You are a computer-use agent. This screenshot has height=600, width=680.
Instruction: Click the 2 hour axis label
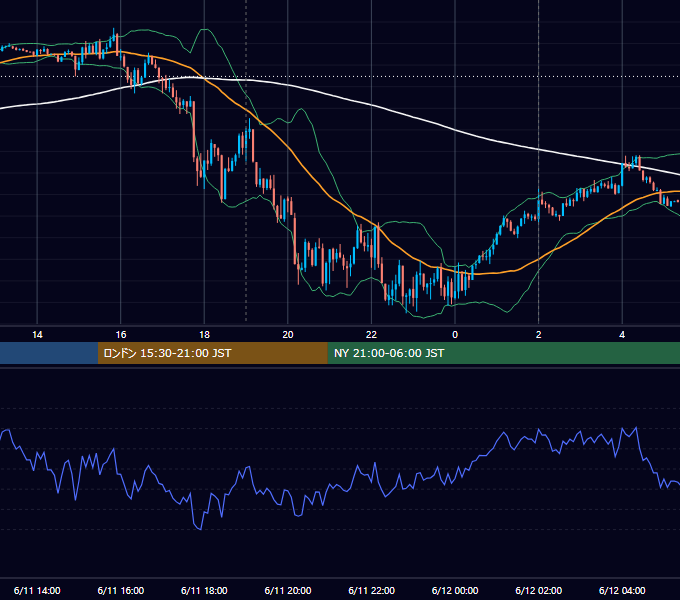pos(539,335)
